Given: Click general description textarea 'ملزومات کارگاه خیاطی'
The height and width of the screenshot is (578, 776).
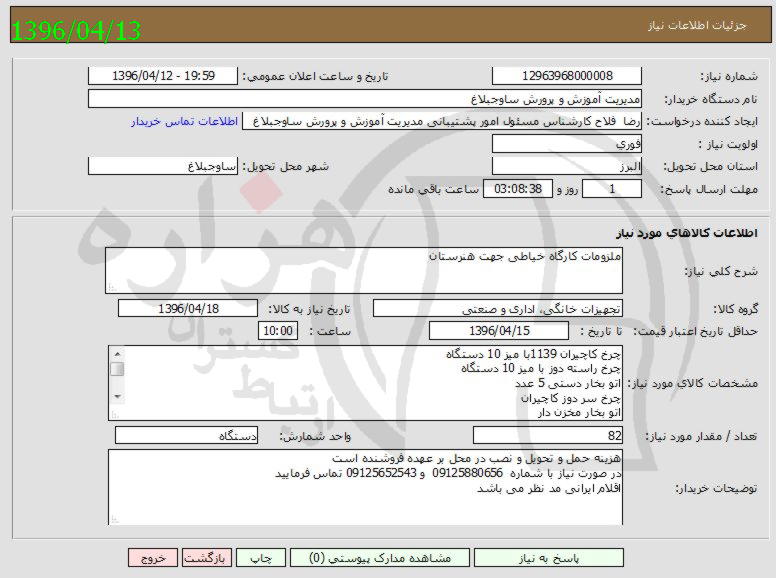Looking at the screenshot, I should tap(364, 271).
